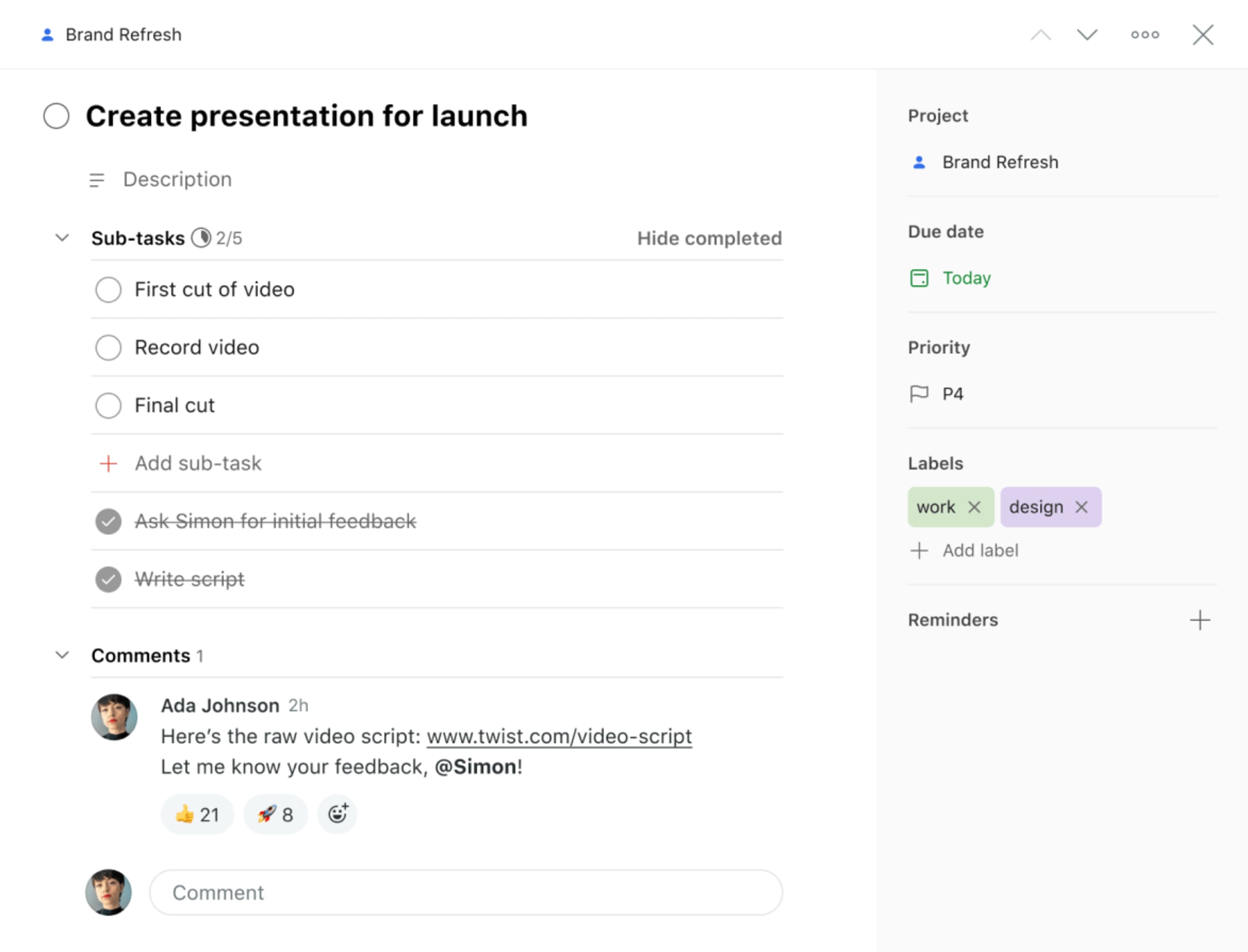Click the video-script hyperlink
1248x952 pixels.
click(x=560, y=736)
